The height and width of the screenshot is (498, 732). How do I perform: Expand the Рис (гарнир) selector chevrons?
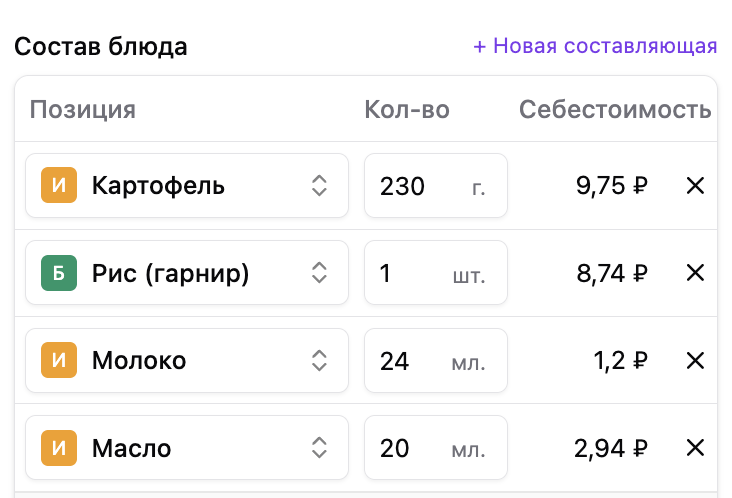[319, 273]
